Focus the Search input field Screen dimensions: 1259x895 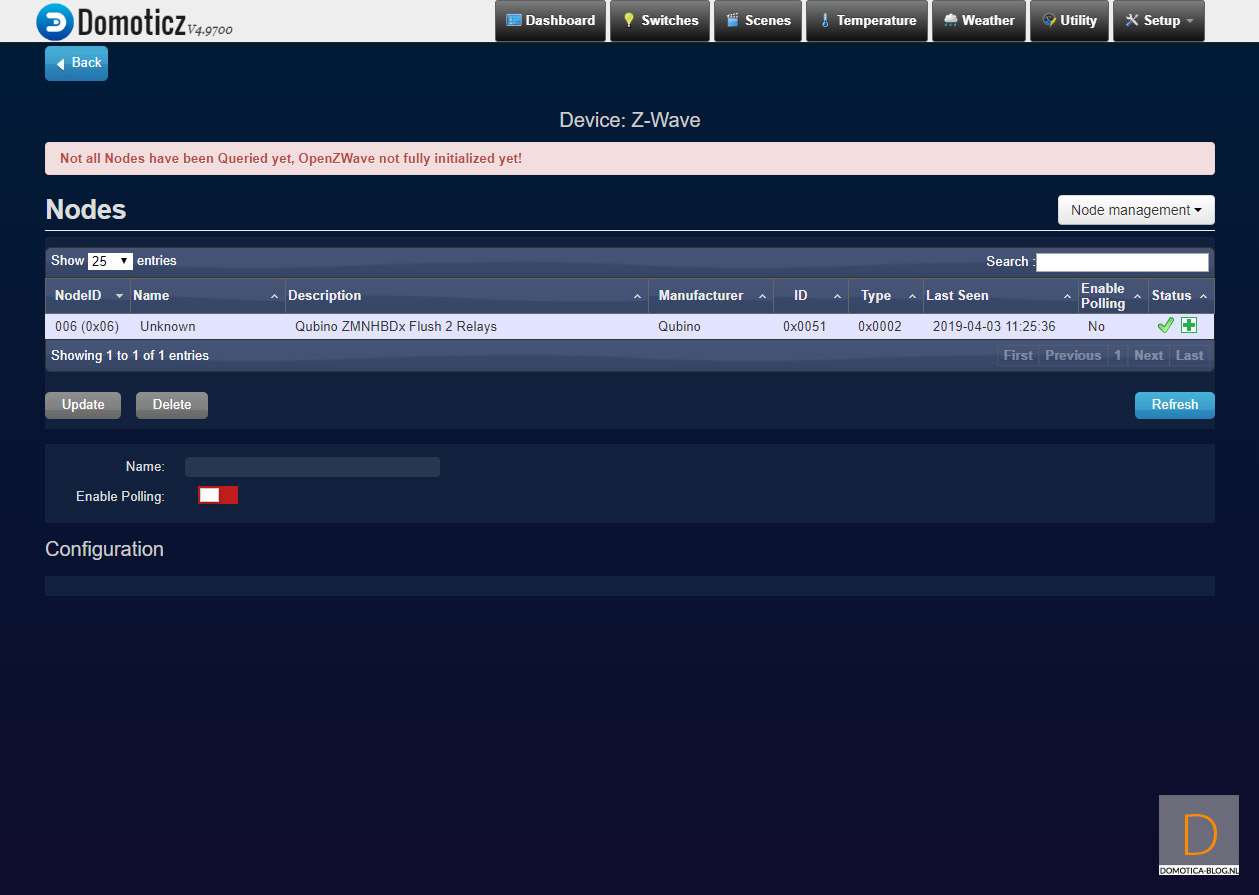click(x=1122, y=262)
